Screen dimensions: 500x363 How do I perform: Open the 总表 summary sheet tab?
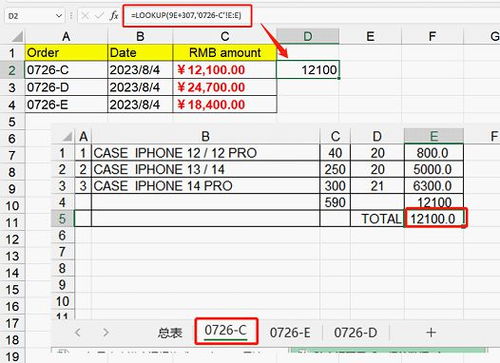click(170, 333)
